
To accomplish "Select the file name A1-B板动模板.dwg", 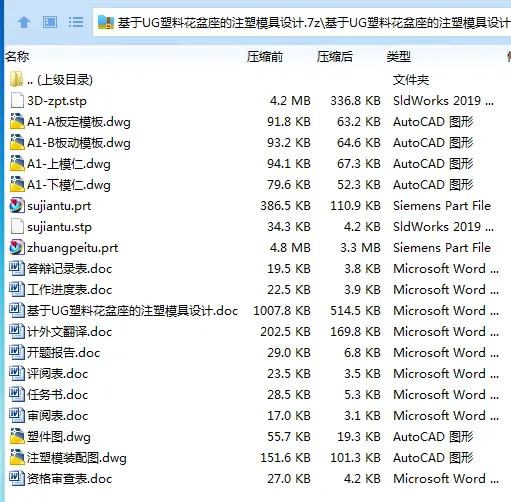I will point(79,143).
